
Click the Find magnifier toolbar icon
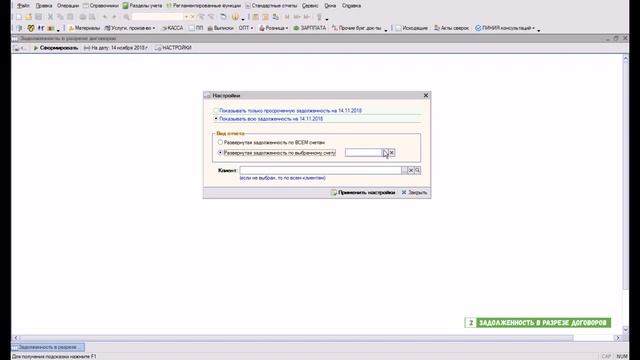pos(127,17)
